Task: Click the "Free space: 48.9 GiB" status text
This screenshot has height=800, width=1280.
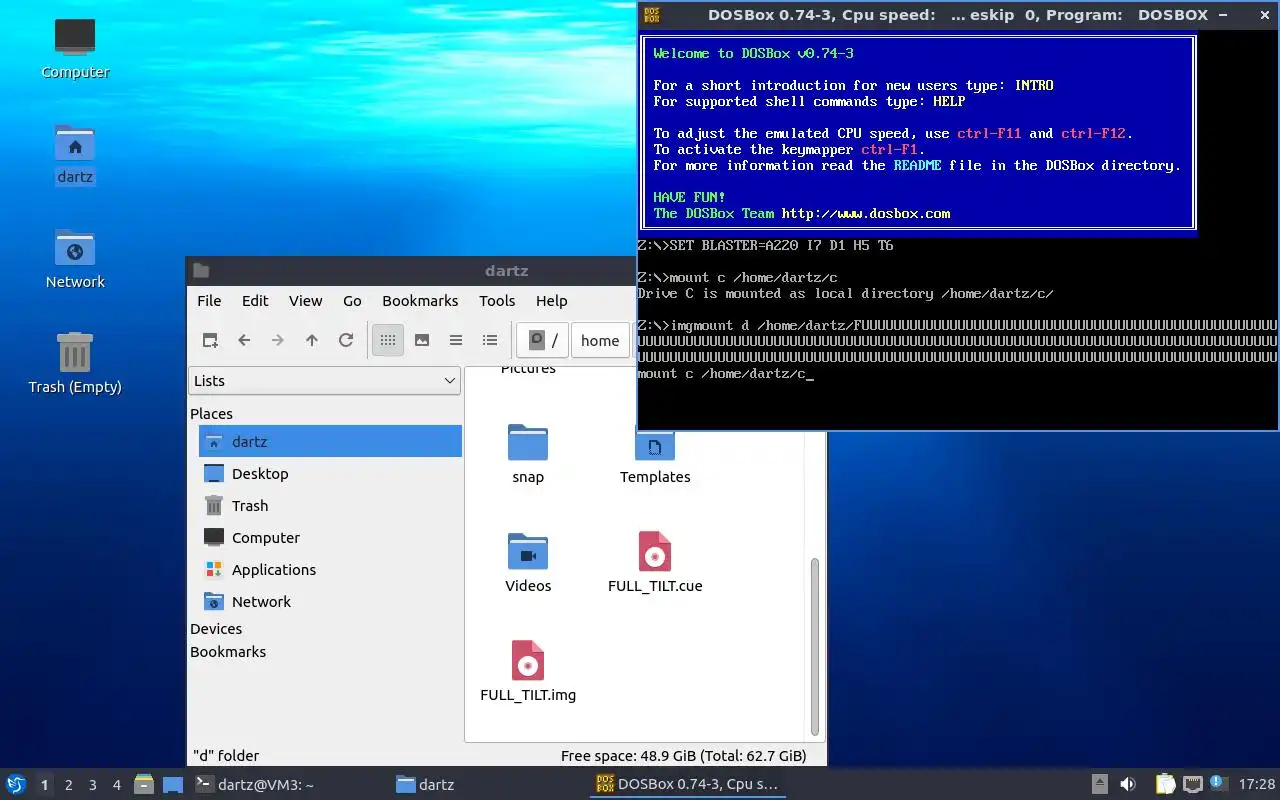Action: pos(684,756)
